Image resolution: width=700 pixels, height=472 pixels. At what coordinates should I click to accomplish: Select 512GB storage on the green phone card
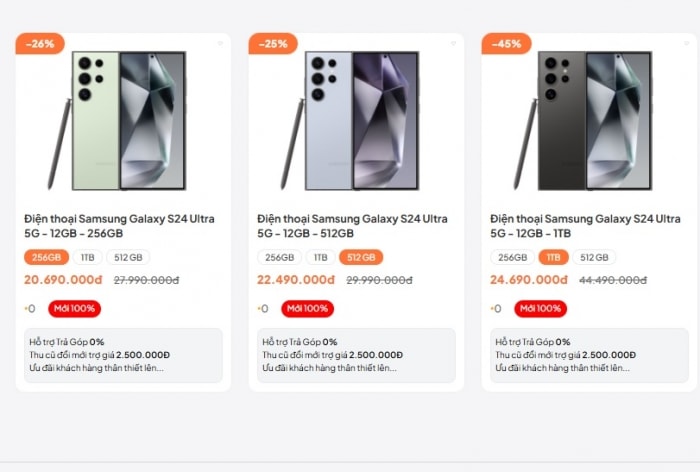tap(128, 257)
